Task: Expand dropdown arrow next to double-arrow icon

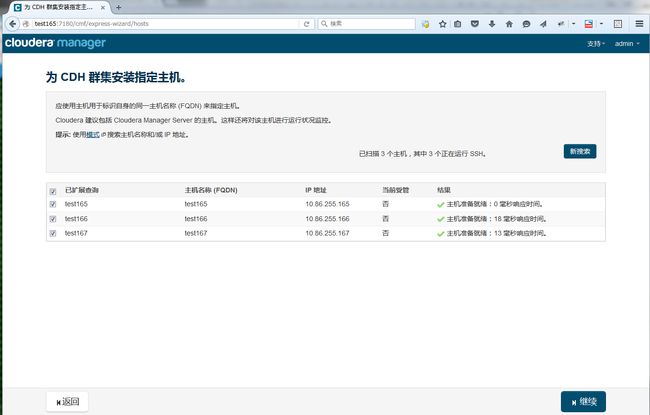Action: point(573,24)
